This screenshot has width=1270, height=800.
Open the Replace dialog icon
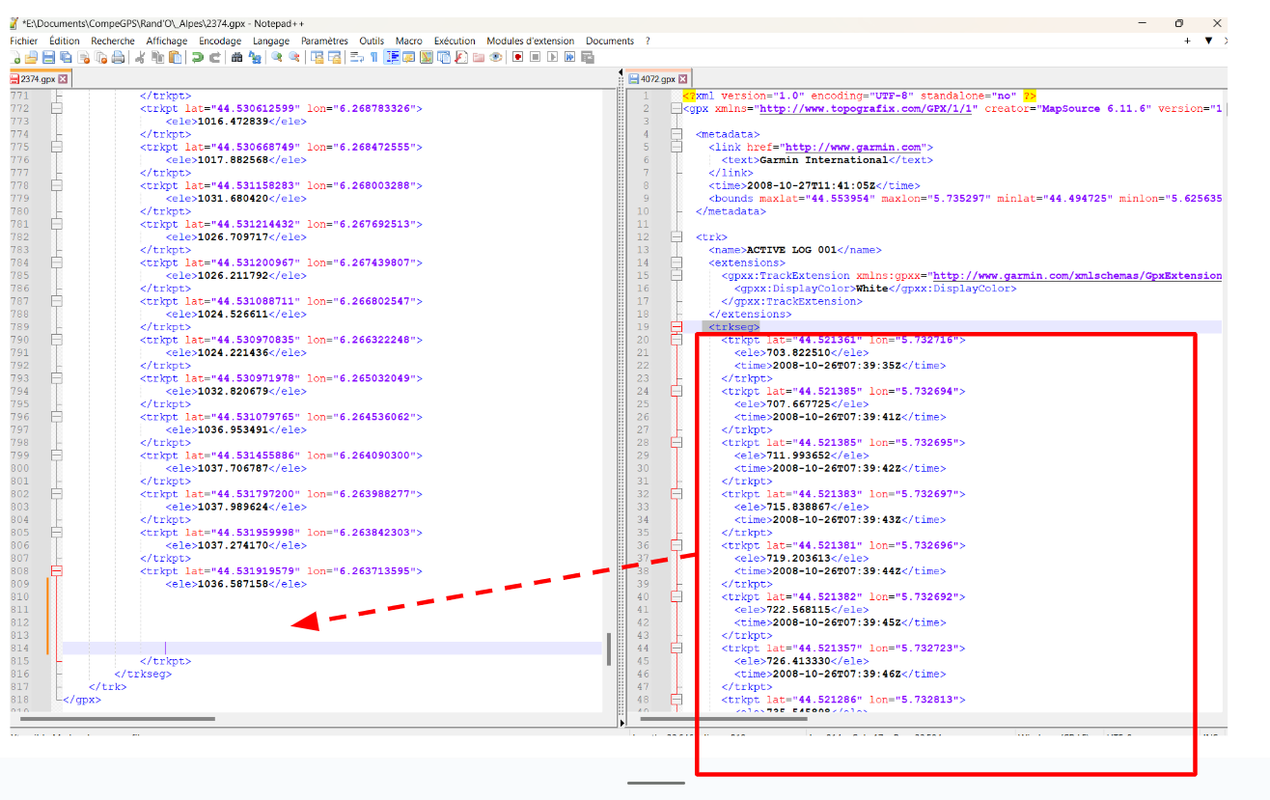click(254, 58)
